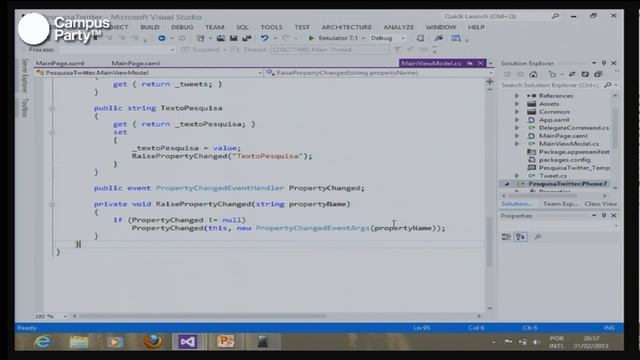Open the 100 % zoom dropdown
The width and height of the screenshot is (640, 360).
[x=65, y=316]
